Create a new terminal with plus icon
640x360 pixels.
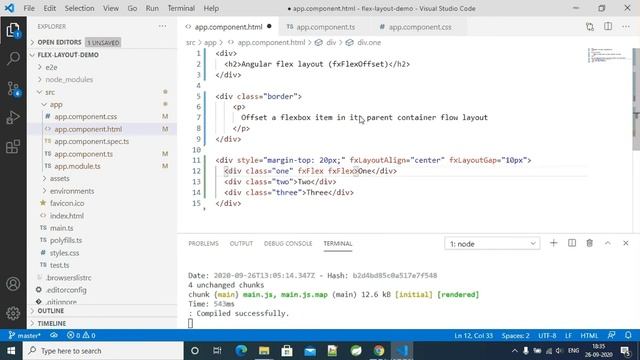(553, 243)
